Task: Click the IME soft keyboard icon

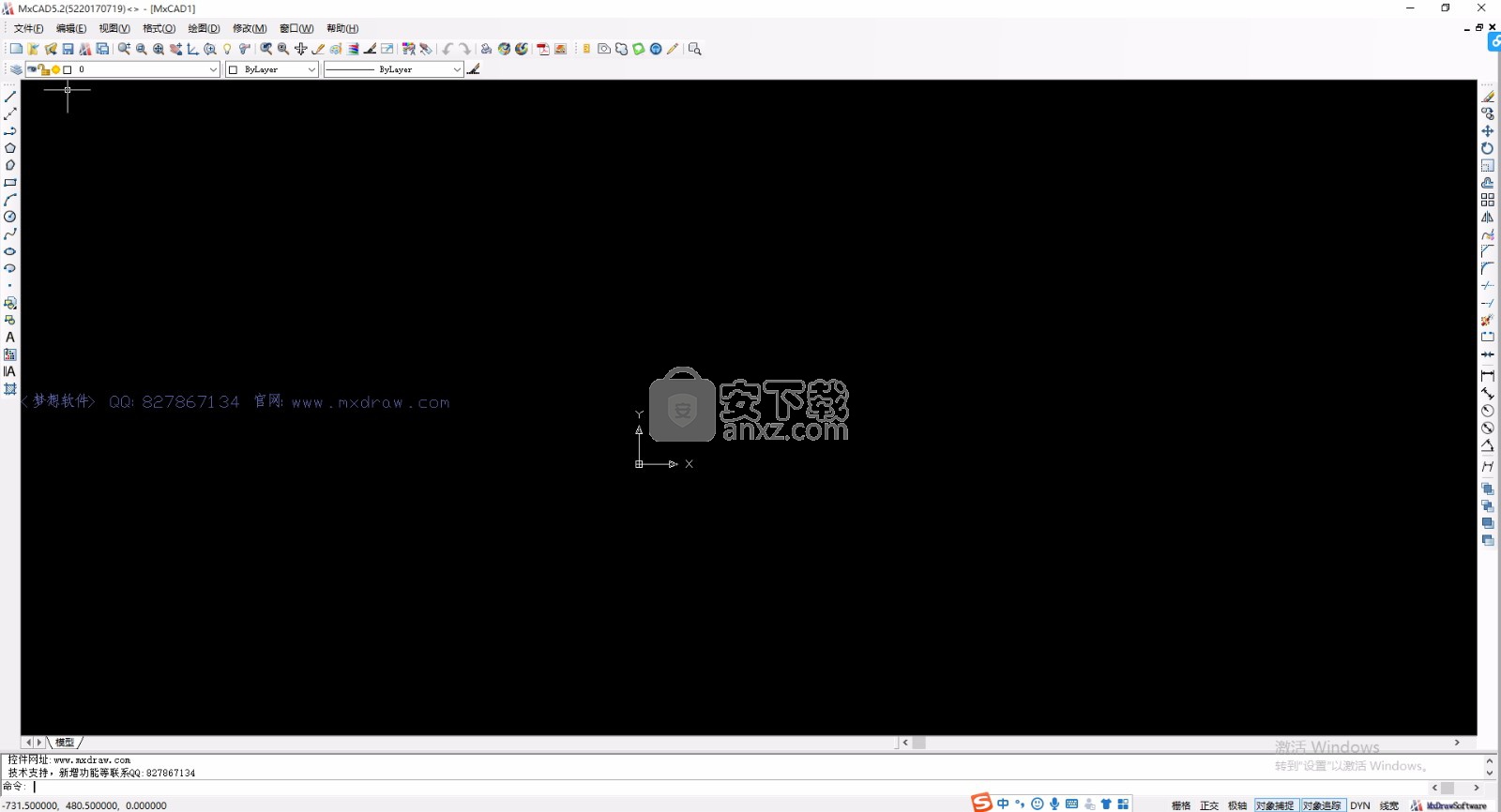Action: (x=1071, y=804)
